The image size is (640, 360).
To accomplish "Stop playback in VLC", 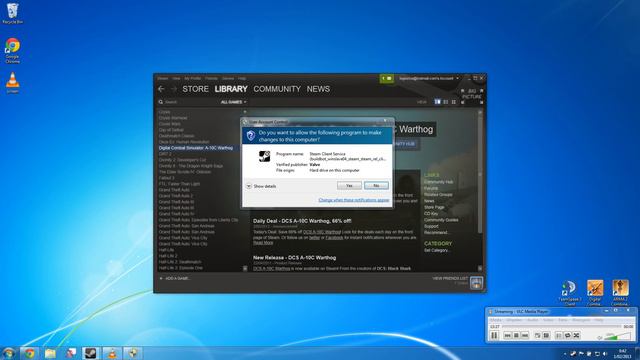I will (516, 336).
